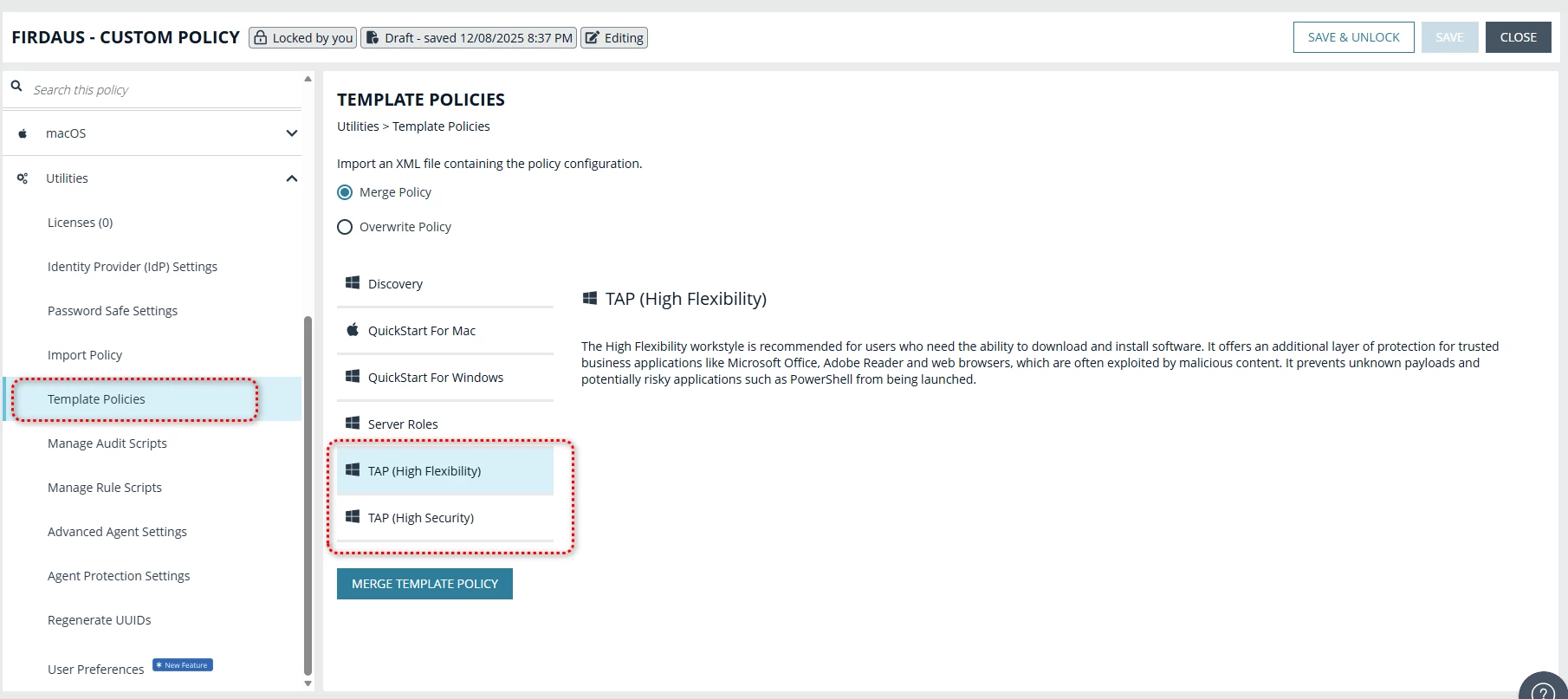Screen dimensions: 1568x699
Task: Click the FIRDAUS - CUSTOM POLICY title
Action: point(126,37)
